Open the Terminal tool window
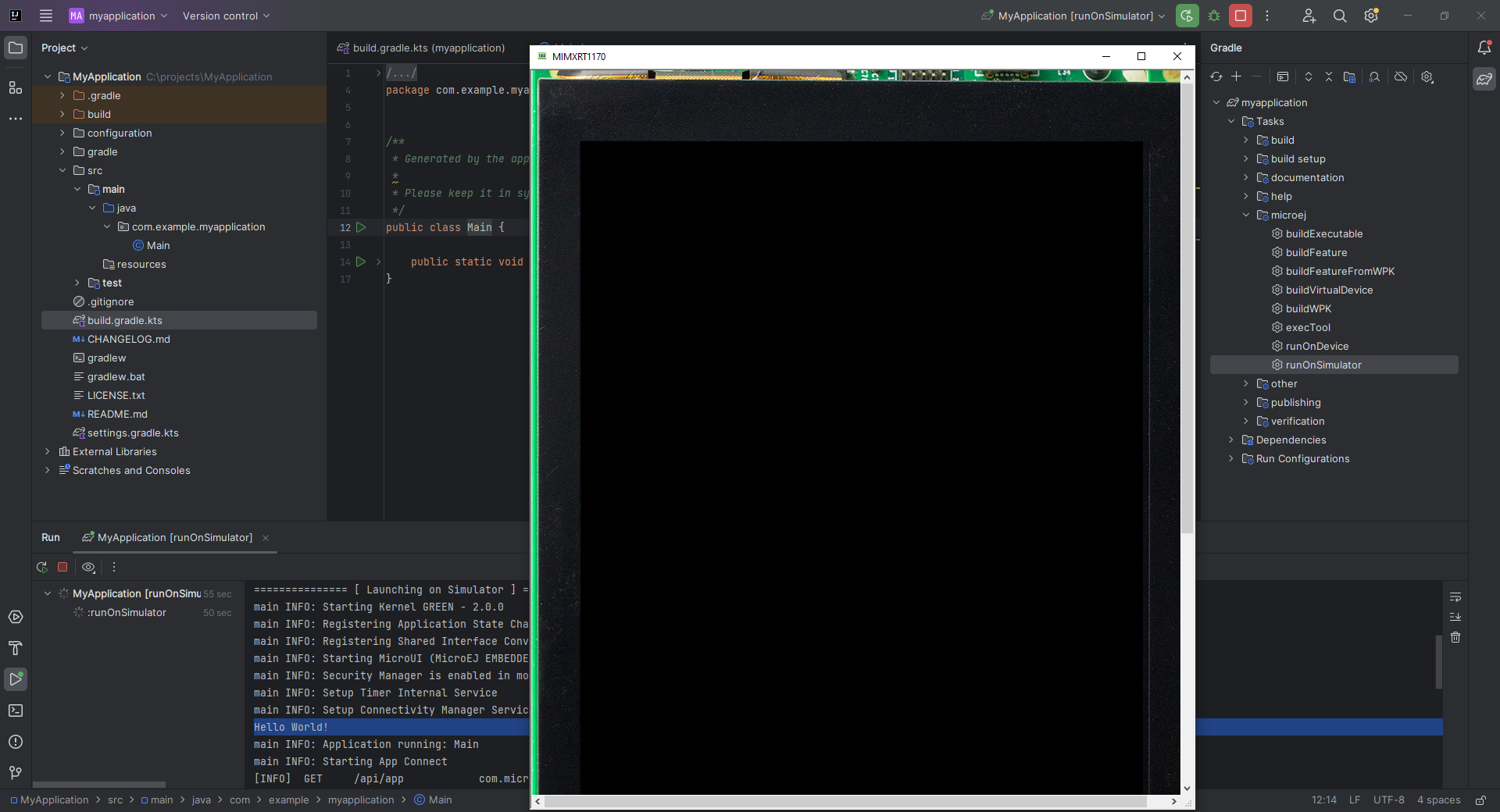Viewport: 1500px width, 812px height. click(16, 710)
